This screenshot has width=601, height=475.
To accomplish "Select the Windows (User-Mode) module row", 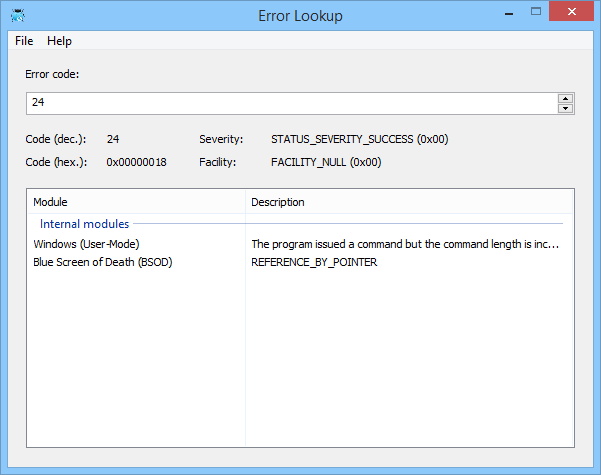I will click(x=86, y=244).
